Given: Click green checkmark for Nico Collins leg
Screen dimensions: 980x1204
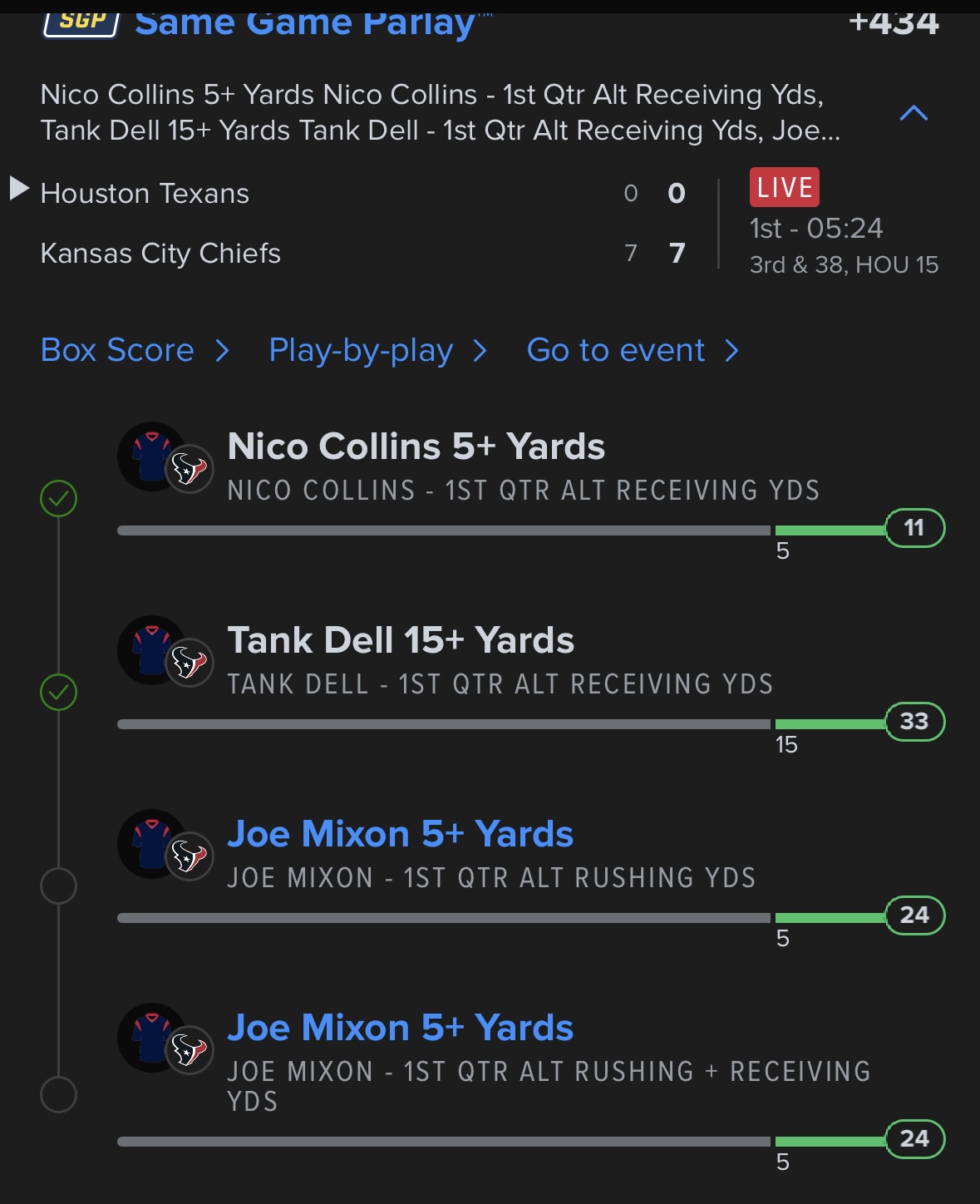Looking at the screenshot, I should pos(59,499).
